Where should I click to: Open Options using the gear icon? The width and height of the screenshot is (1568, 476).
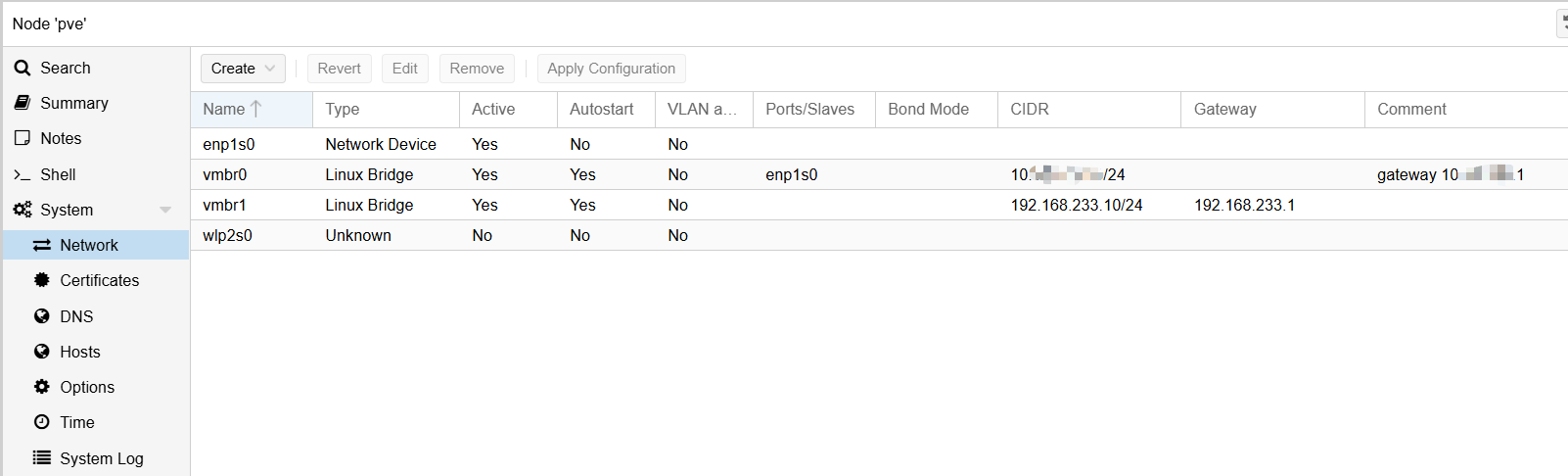coord(41,387)
